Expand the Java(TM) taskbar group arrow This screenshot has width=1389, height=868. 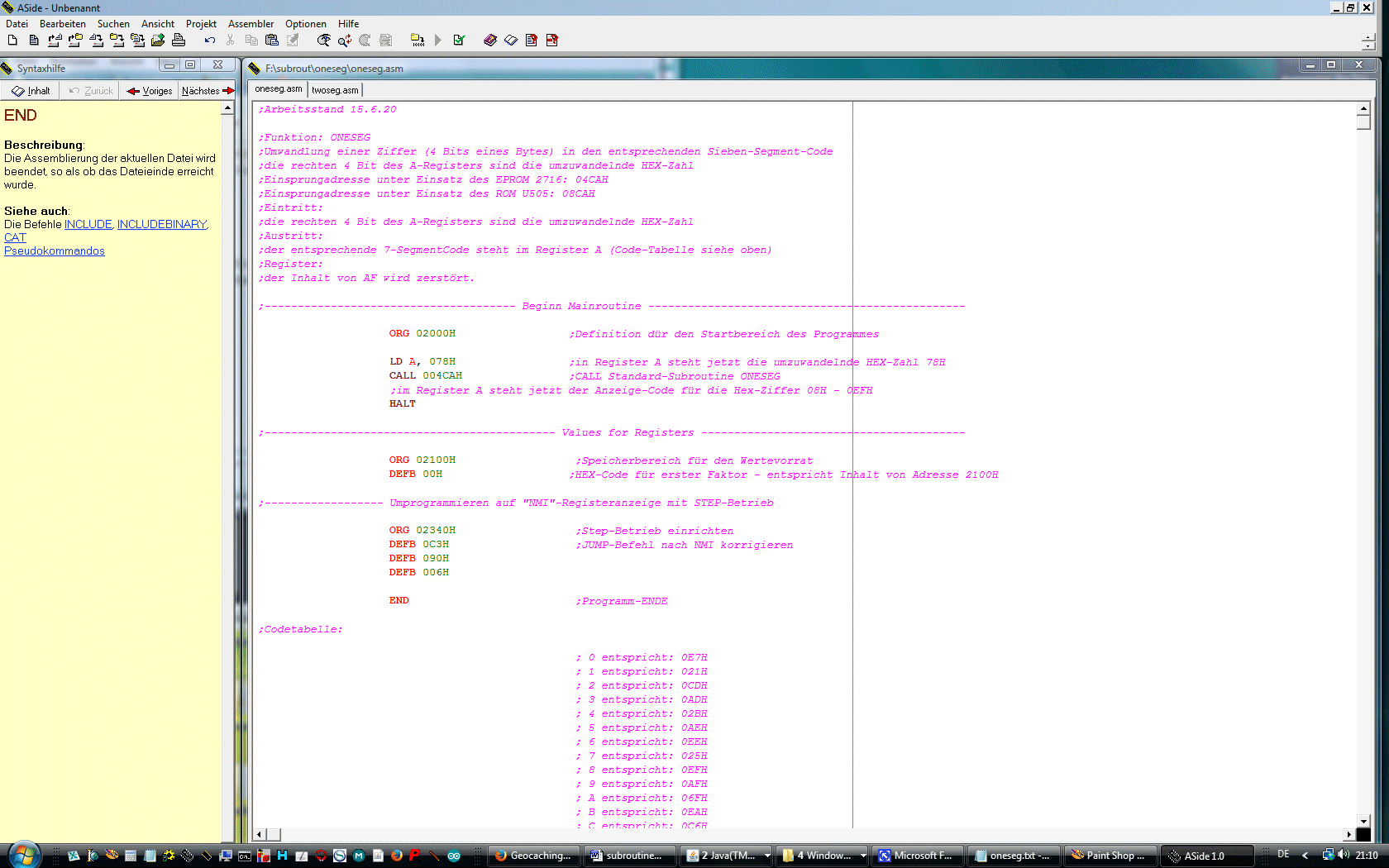767,856
